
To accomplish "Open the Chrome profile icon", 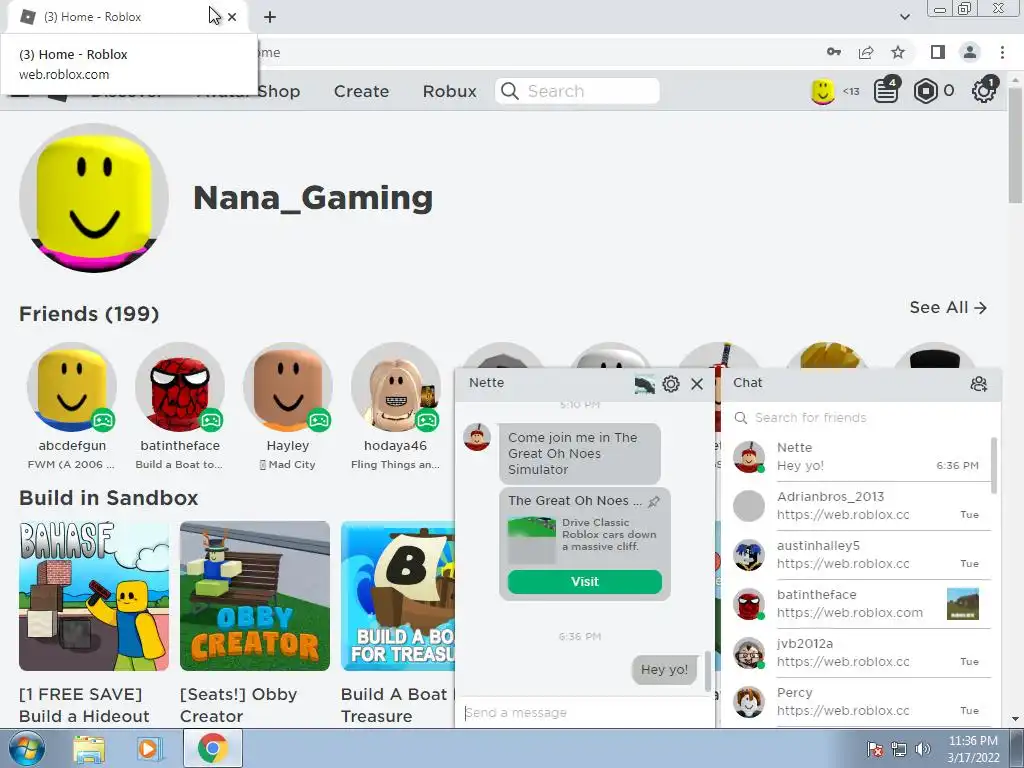I will pyautogui.click(x=970, y=52).
